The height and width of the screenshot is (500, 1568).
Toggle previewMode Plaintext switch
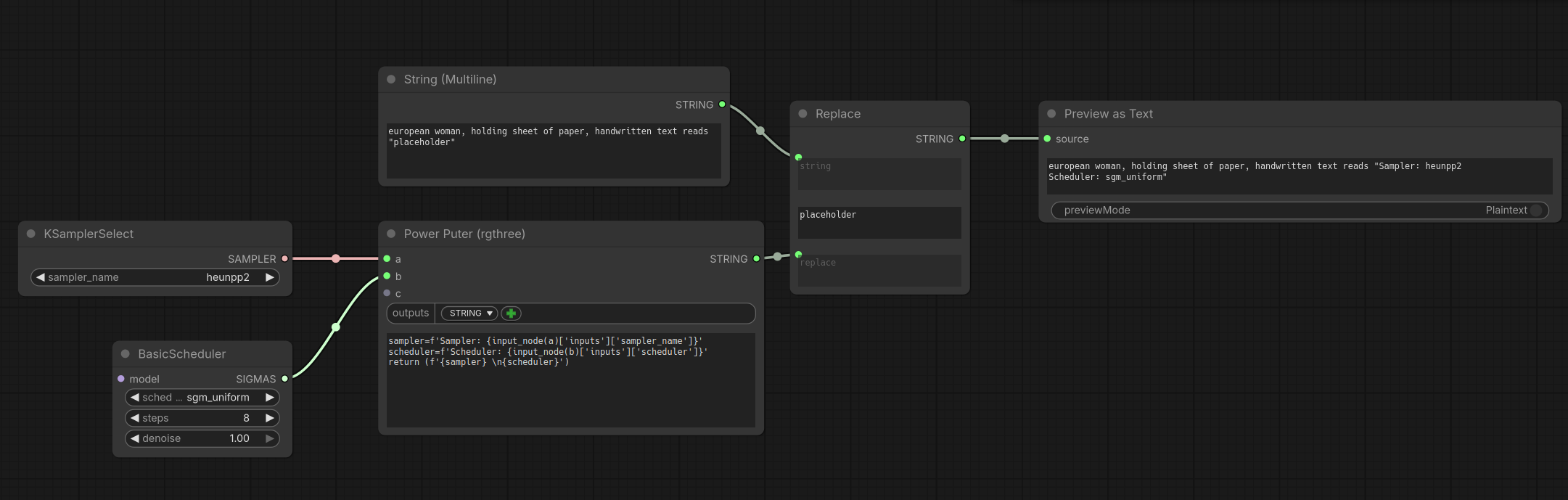[1535, 210]
